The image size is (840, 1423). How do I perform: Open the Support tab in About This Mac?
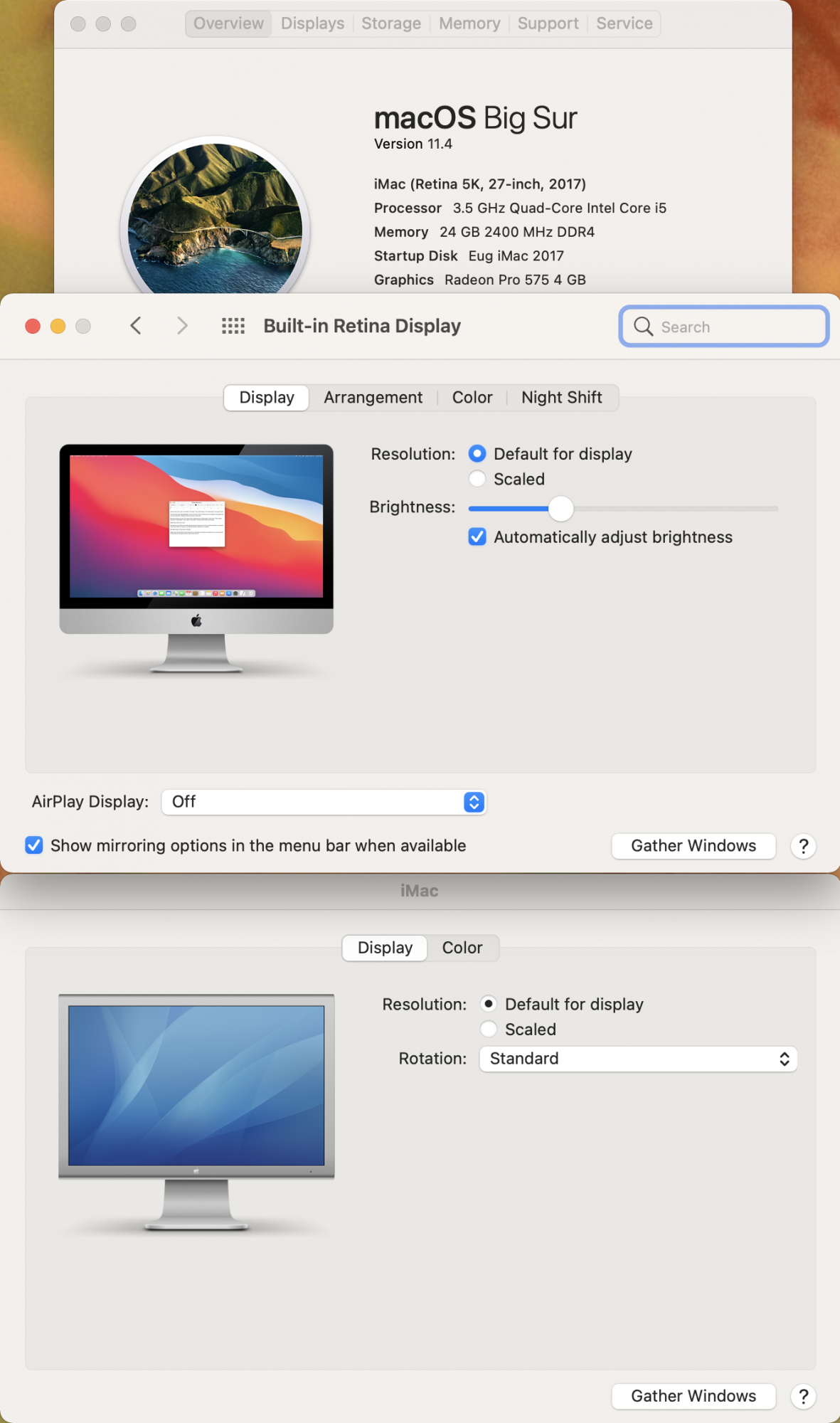548,23
